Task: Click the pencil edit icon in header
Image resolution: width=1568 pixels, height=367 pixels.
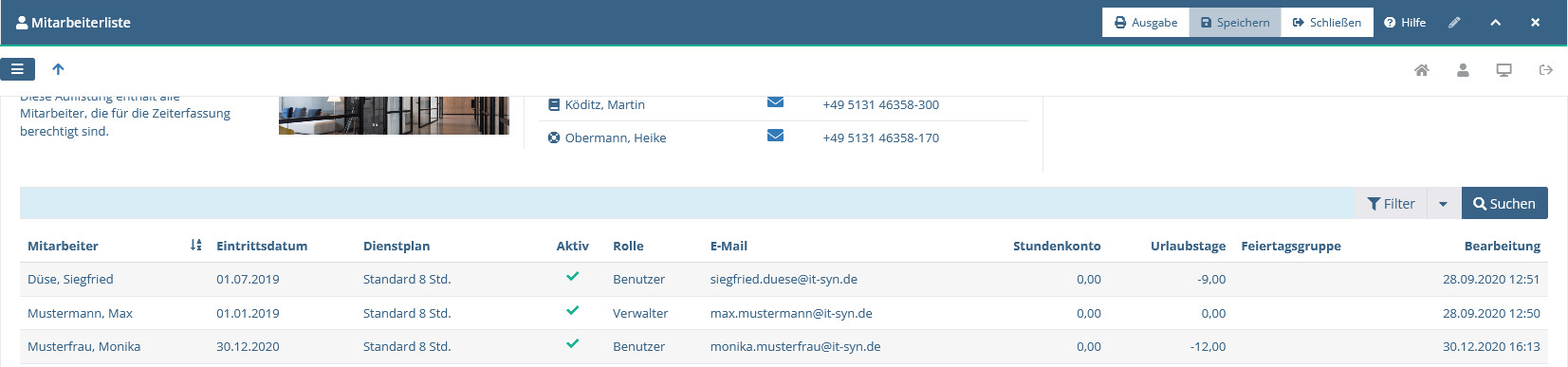Action: pyautogui.click(x=1454, y=23)
